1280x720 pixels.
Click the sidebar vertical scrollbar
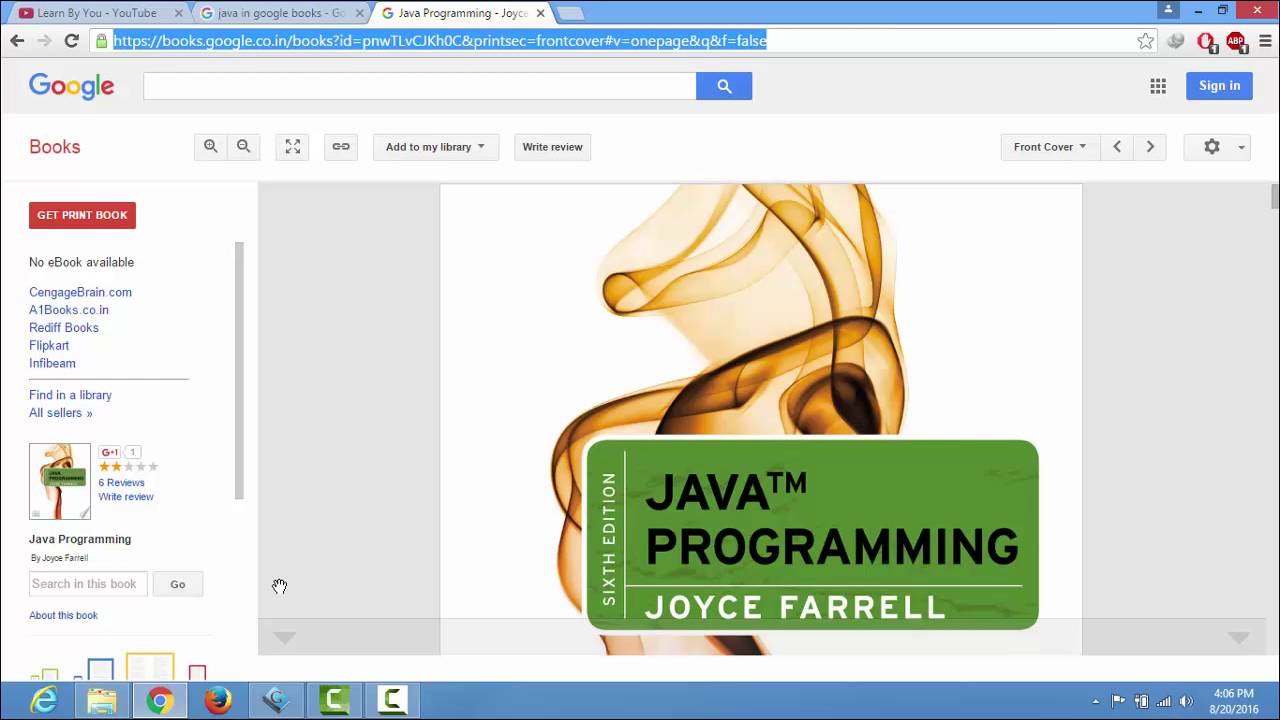239,370
